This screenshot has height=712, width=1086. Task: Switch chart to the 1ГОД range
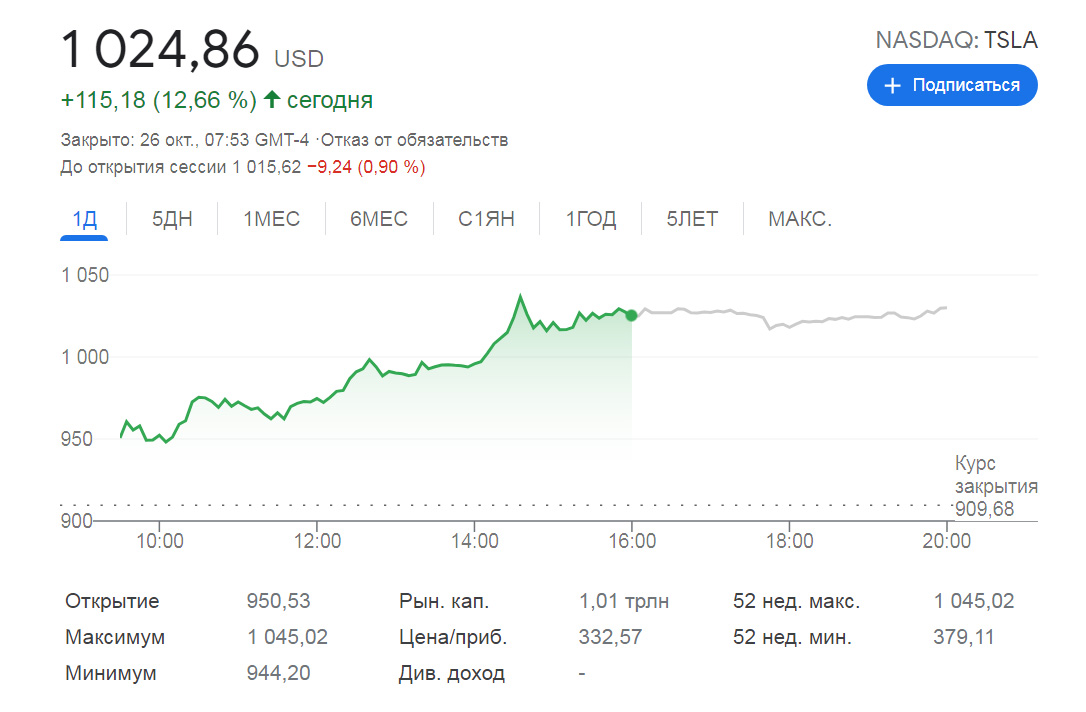(x=591, y=219)
